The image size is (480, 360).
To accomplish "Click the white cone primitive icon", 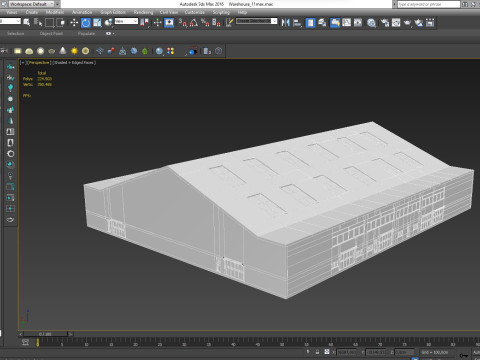I will [x=63, y=51].
